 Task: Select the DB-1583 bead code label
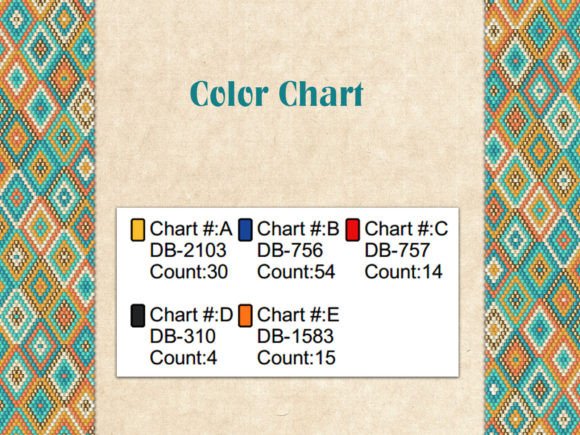296,336
